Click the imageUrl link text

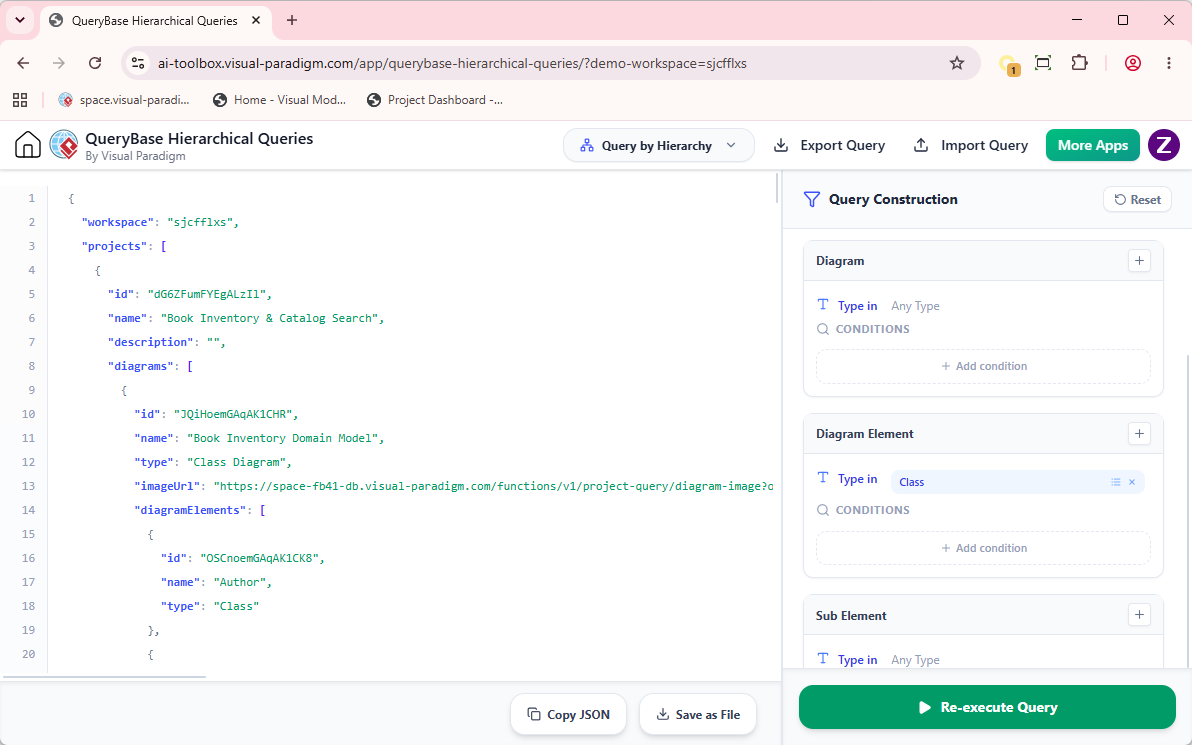pos(493,486)
